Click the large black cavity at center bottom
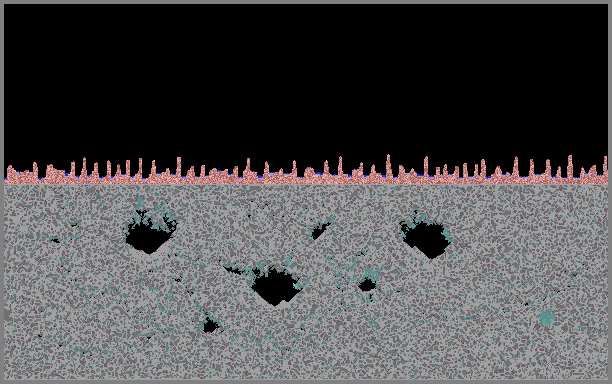Screen dimensions: 612x384 [275, 286]
